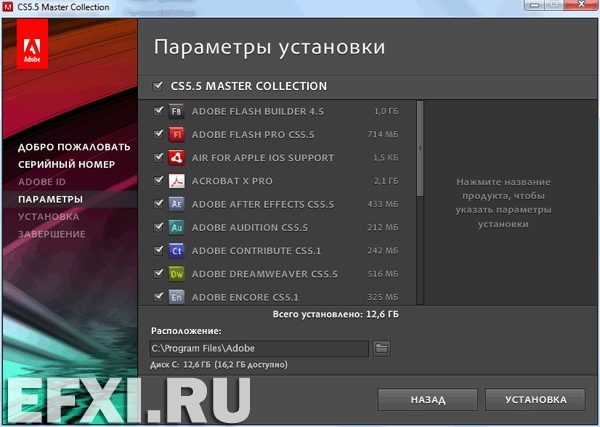Screen dimensions: 600x427
Task: Select ADOBE DREAMWEAVER CS5.5 product name
Action: (265, 274)
